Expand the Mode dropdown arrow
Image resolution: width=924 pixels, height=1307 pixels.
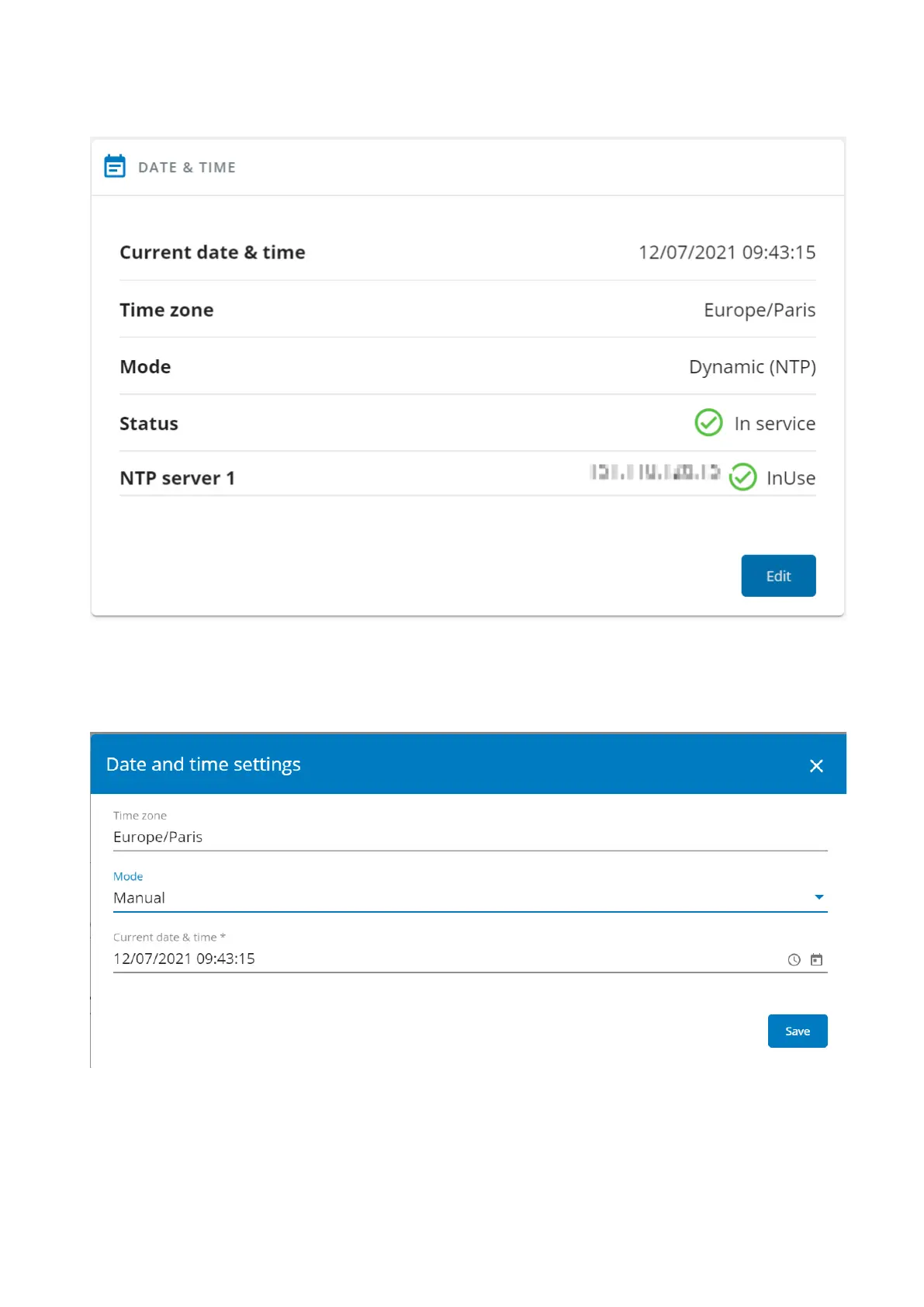click(x=818, y=897)
